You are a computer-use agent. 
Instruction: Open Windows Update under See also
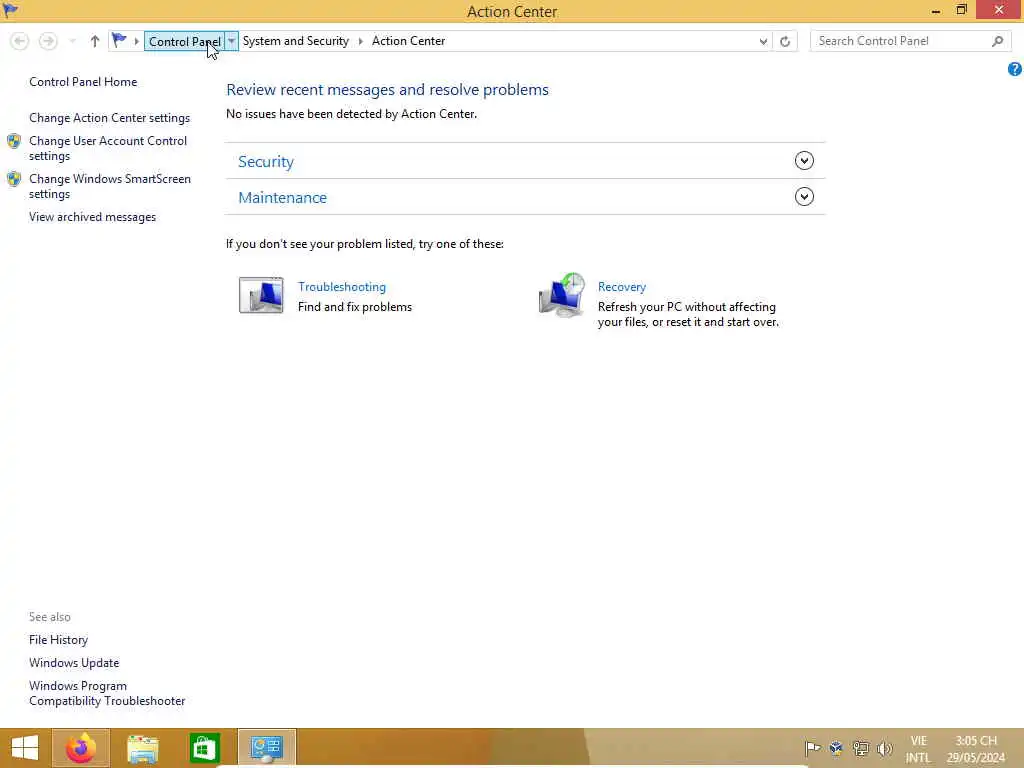pyautogui.click(x=74, y=663)
